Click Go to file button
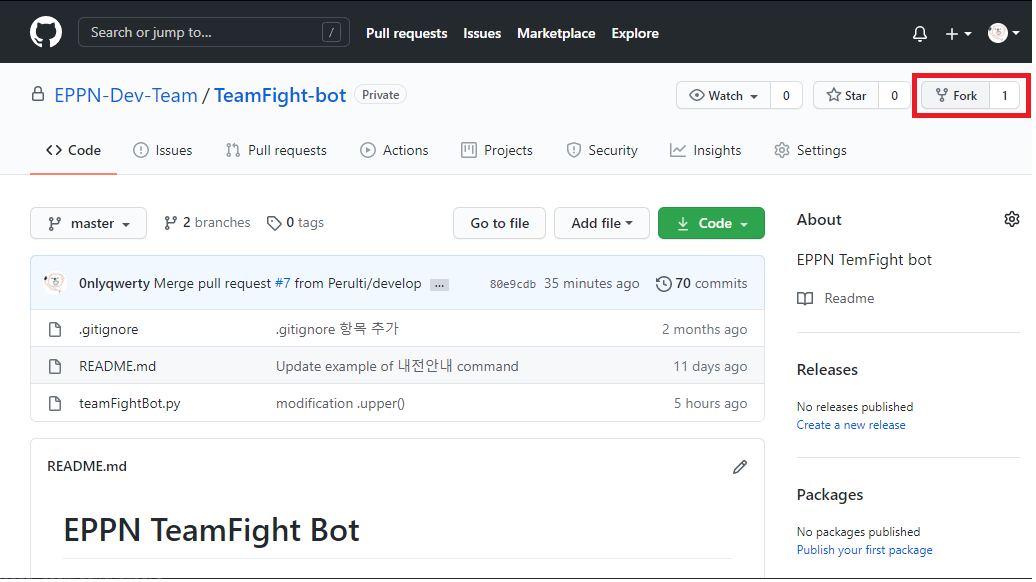This screenshot has width=1036, height=582. (500, 223)
